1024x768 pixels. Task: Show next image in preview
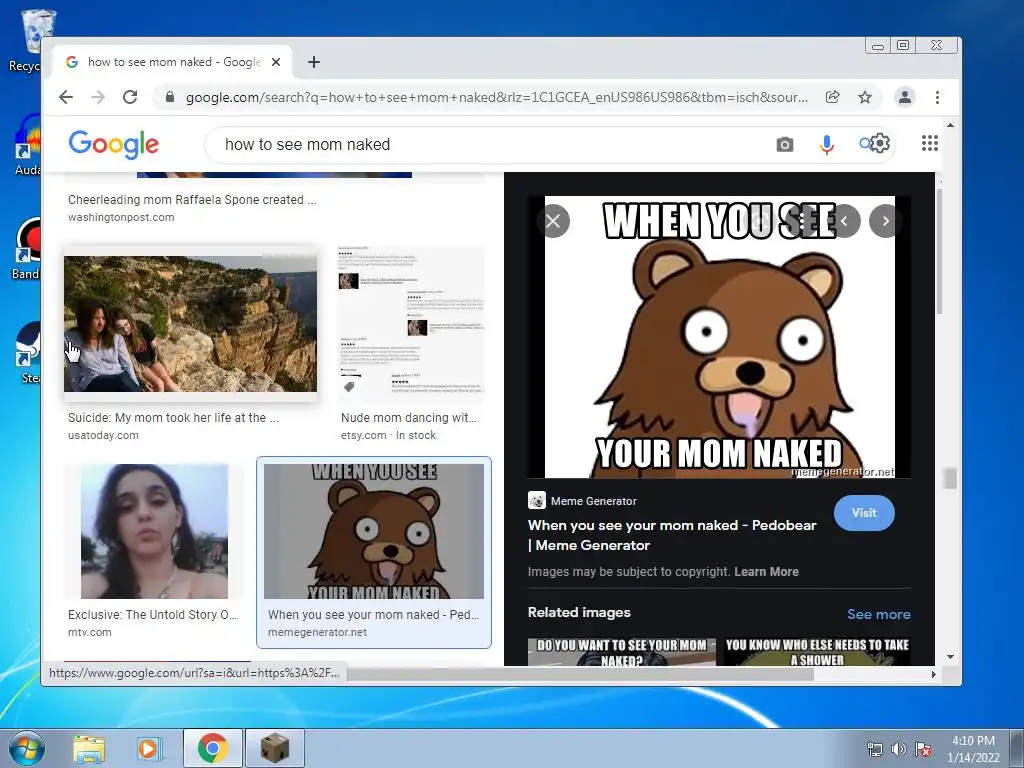coord(886,221)
